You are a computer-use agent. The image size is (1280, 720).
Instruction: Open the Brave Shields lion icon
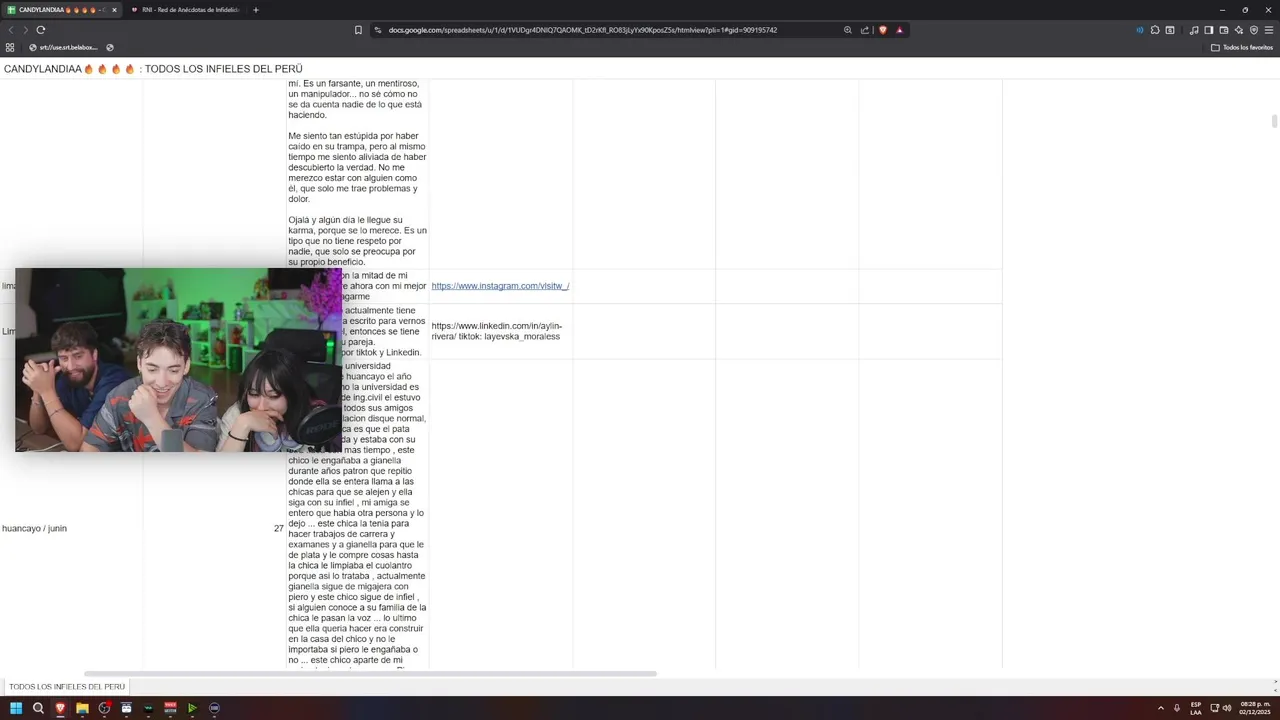(x=882, y=30)
